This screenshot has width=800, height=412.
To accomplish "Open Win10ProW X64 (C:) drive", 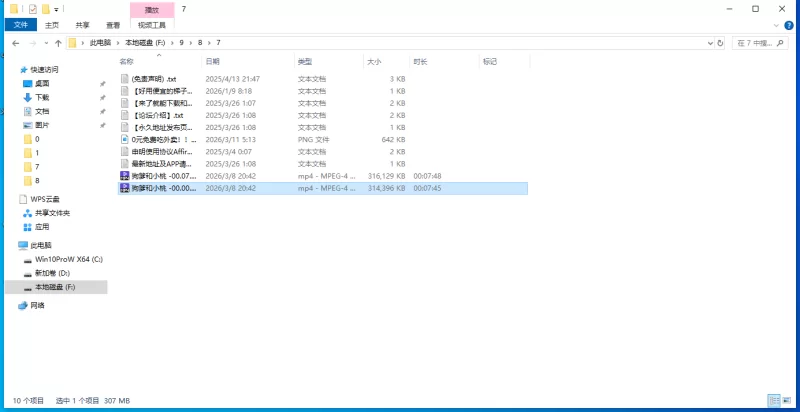I will point(68,259).
